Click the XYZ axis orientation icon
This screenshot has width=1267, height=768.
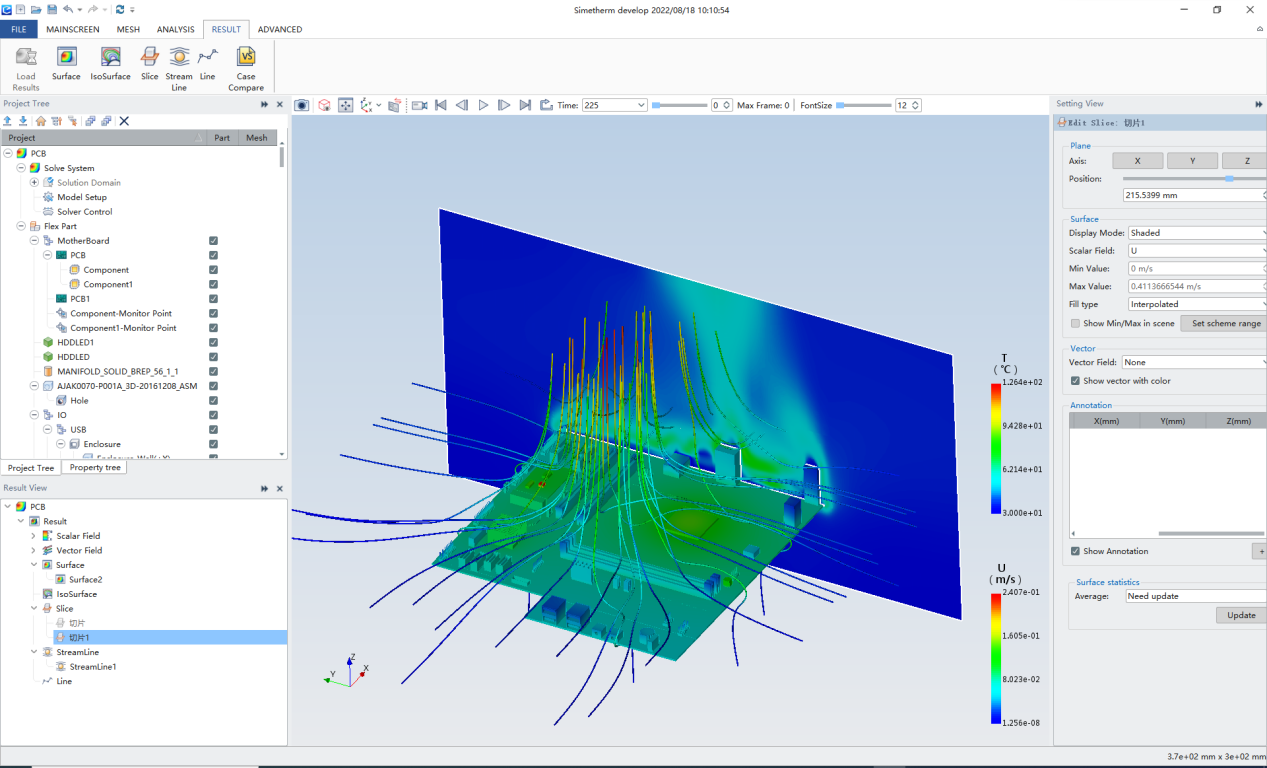click(x=367, y=105)
